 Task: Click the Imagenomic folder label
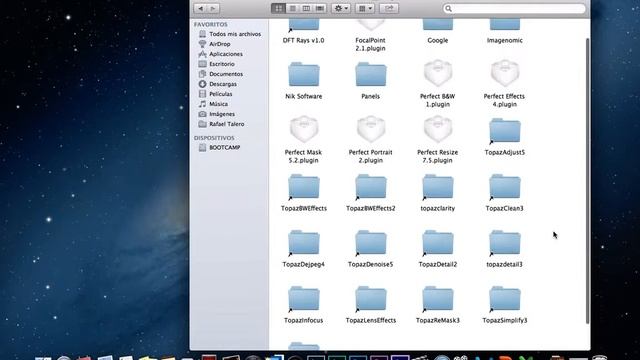point(504,40)
